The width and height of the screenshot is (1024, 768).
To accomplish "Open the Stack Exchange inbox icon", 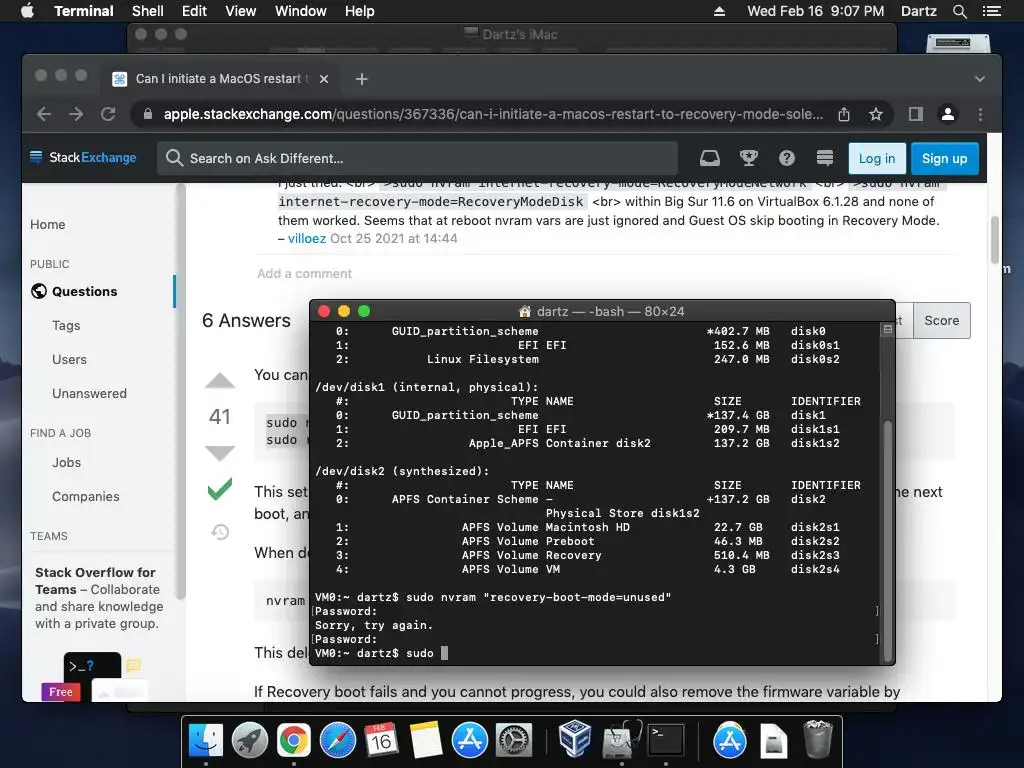I will pos(710,158).
